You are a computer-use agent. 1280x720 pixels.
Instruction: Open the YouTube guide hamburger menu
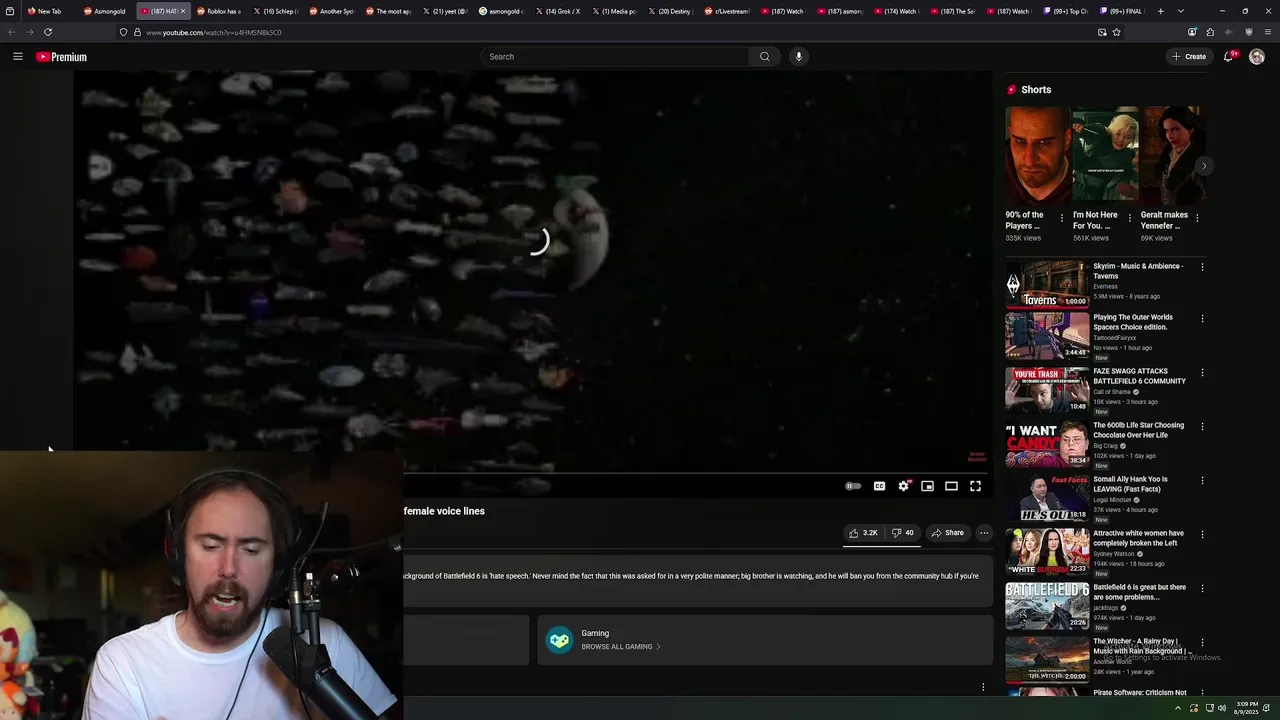click(x=17, y=57)
